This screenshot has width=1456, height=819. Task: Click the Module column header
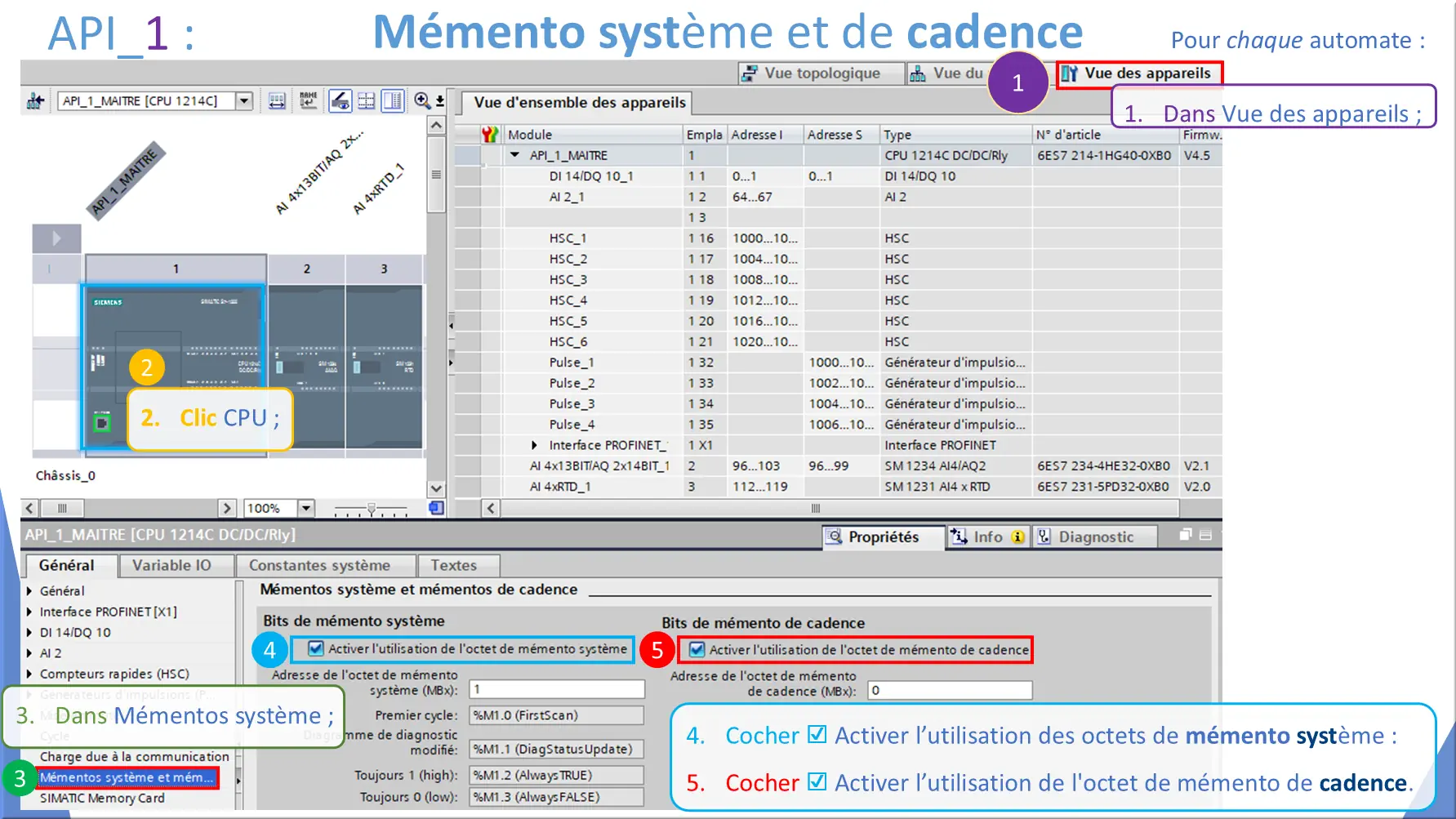point(593,135)
